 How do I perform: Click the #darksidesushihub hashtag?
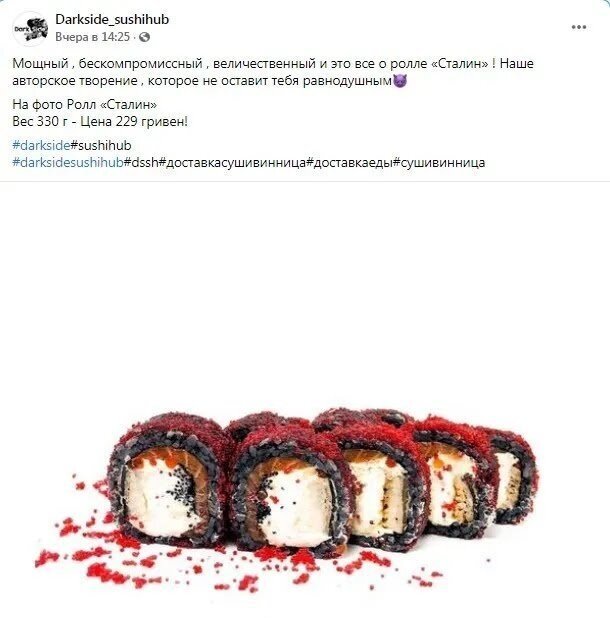point(68,162)
